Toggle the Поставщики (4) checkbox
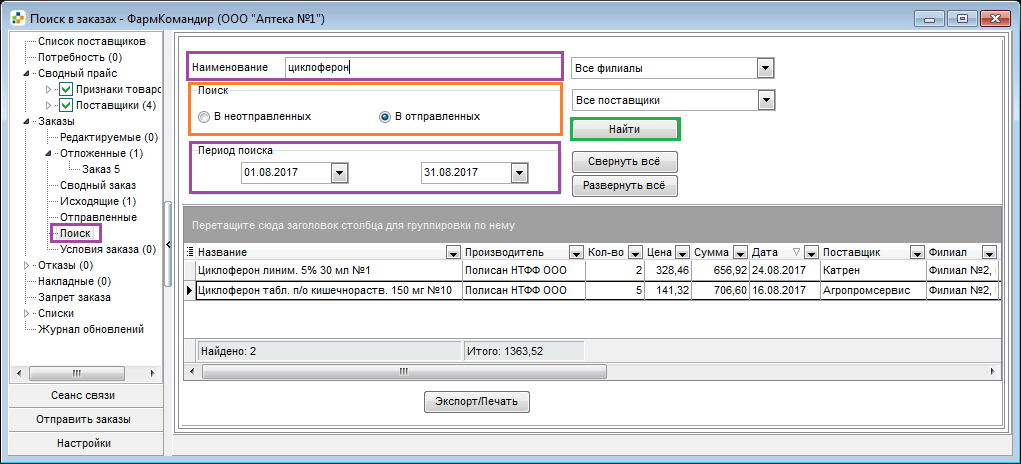This screenshot has width=1021, height=464. click(x=66, y=105)
